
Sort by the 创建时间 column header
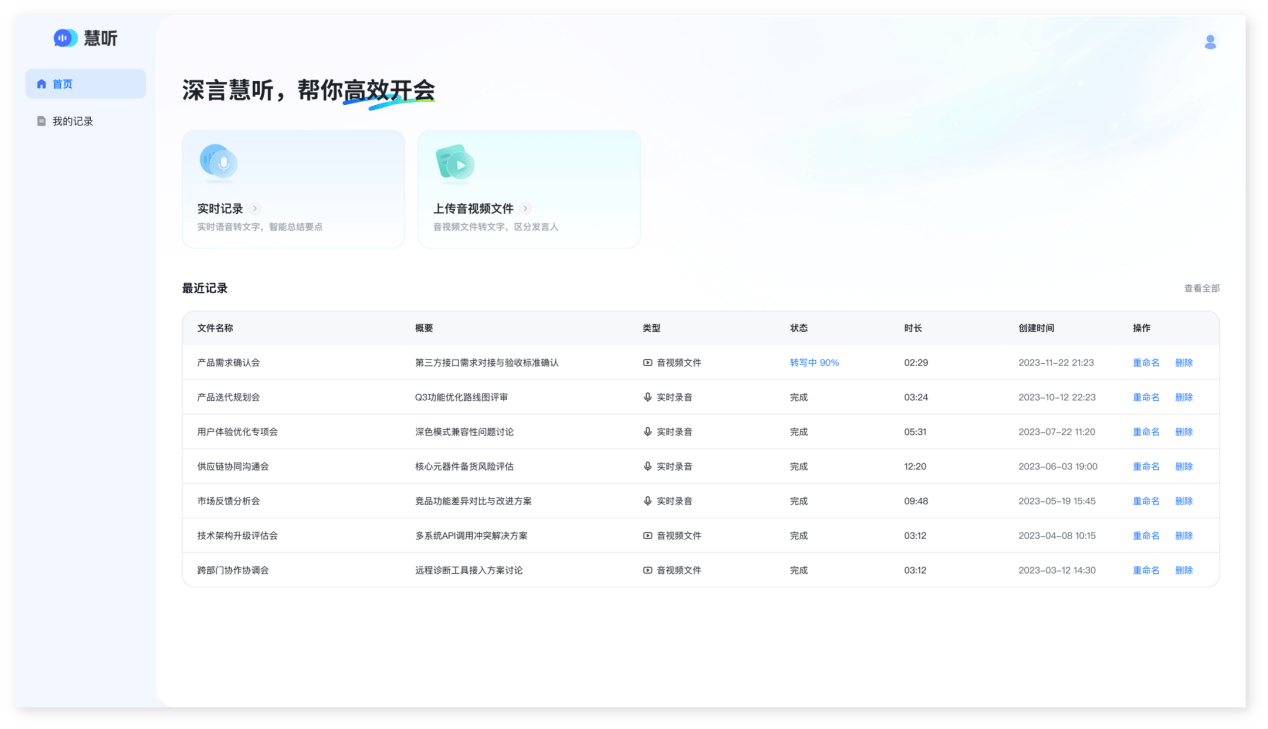coord(1035,328)
